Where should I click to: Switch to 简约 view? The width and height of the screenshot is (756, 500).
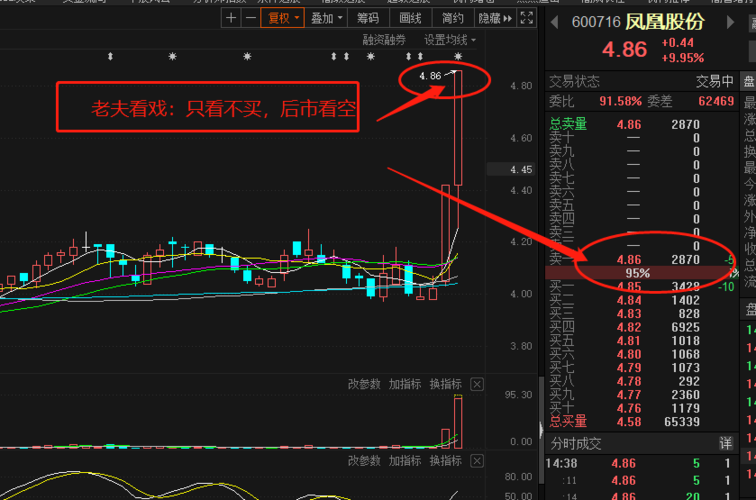tap(453, 18)
